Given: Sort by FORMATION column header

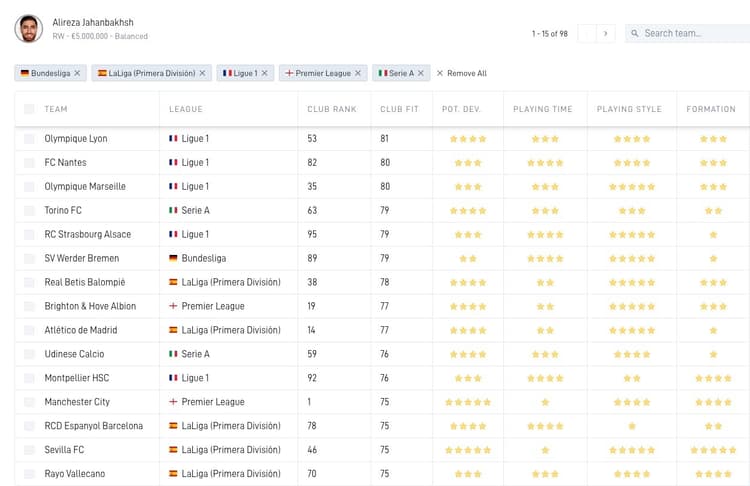Looking at the screenshot, I should tap(711, 109).
